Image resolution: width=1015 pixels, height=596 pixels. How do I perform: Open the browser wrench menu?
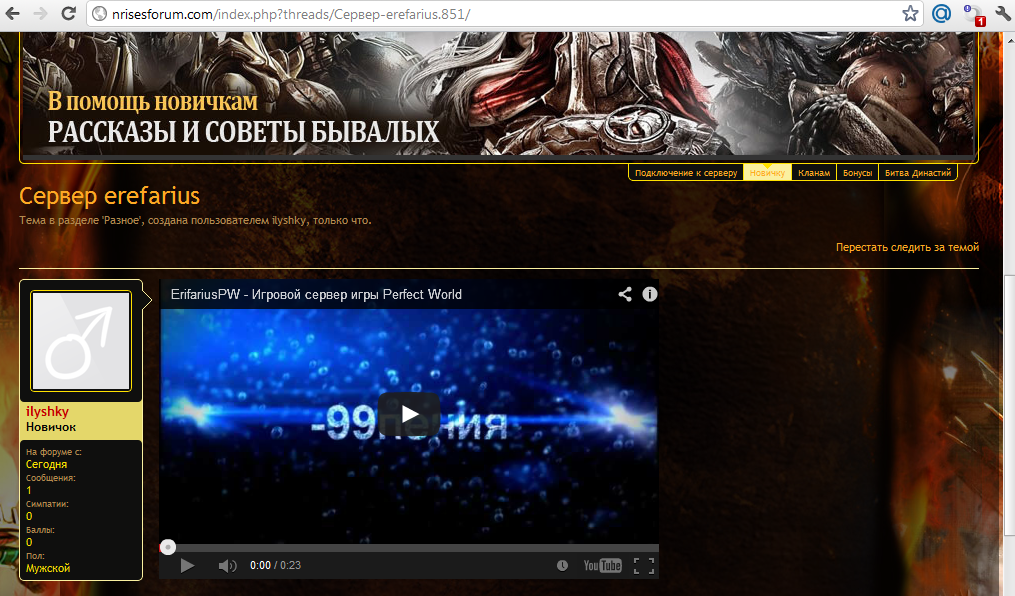coord(1003,14)
